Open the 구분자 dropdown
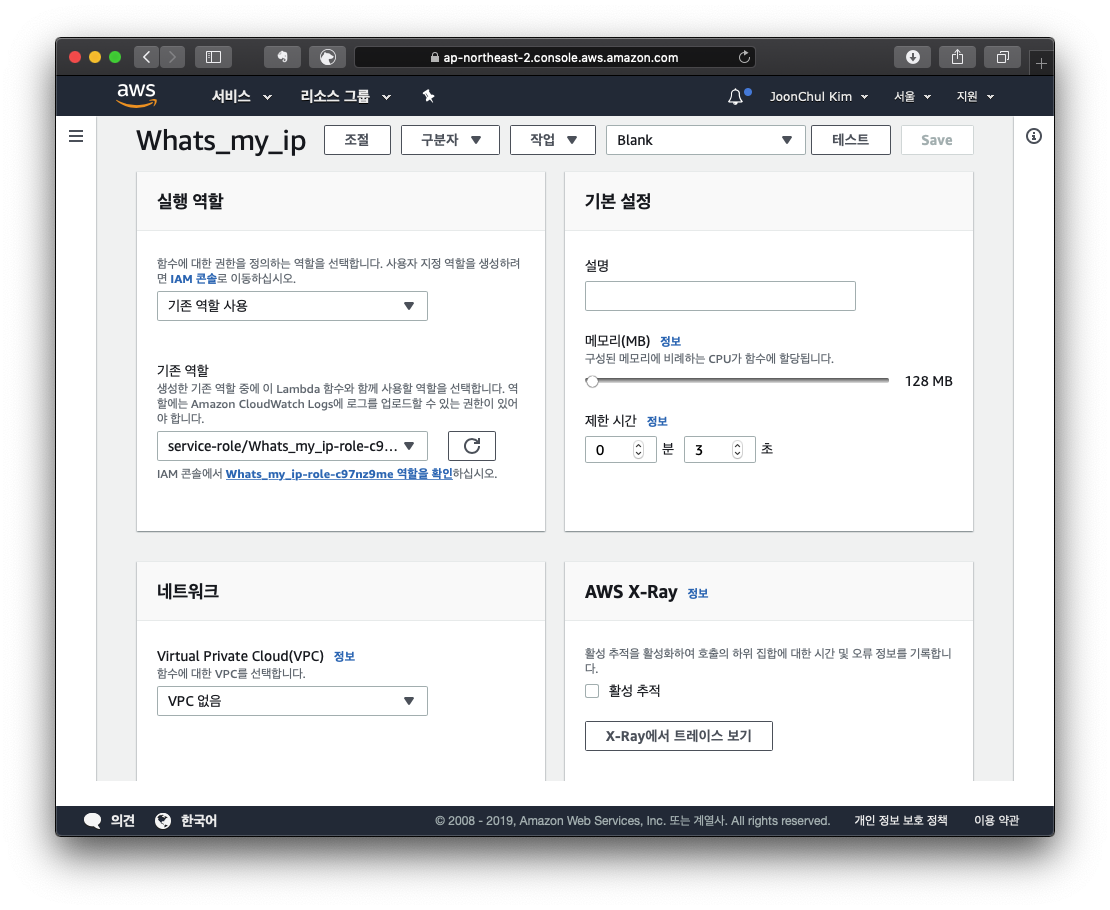 click(450, 140)
